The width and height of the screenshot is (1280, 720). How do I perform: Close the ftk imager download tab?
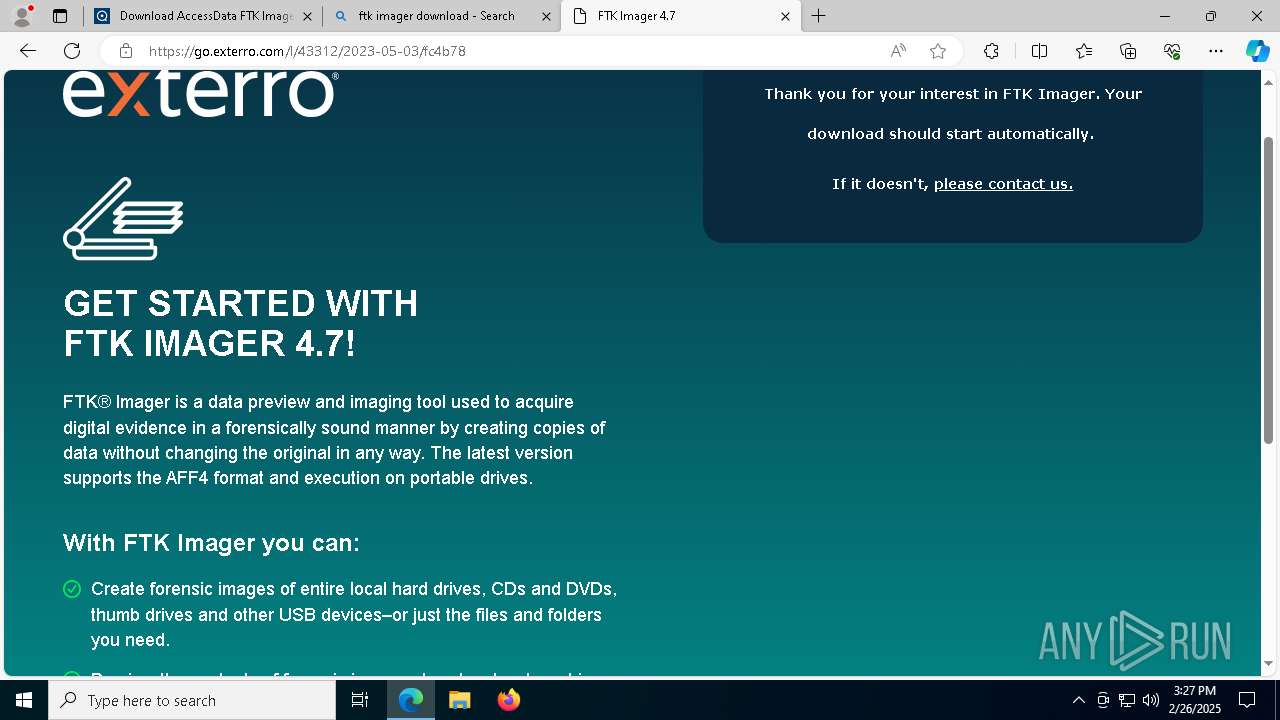click(546, 16)
